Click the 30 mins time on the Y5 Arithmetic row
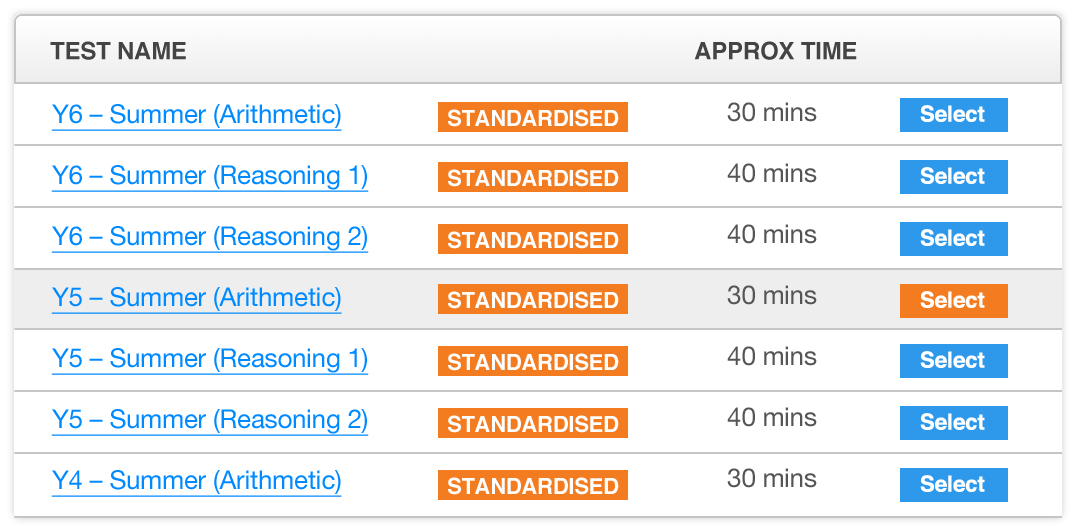The height and width of the screenshot is (532, 1076). (771, 296)
